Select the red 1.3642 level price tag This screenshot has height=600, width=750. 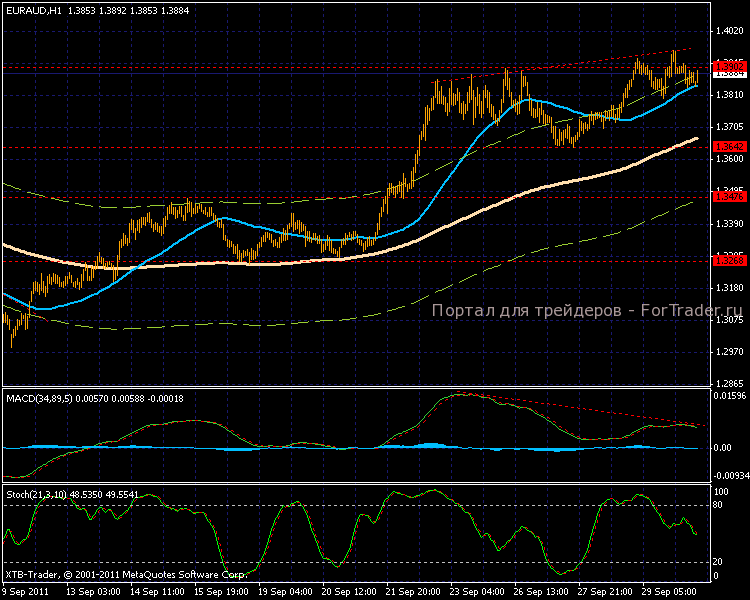tap(729, 147)
